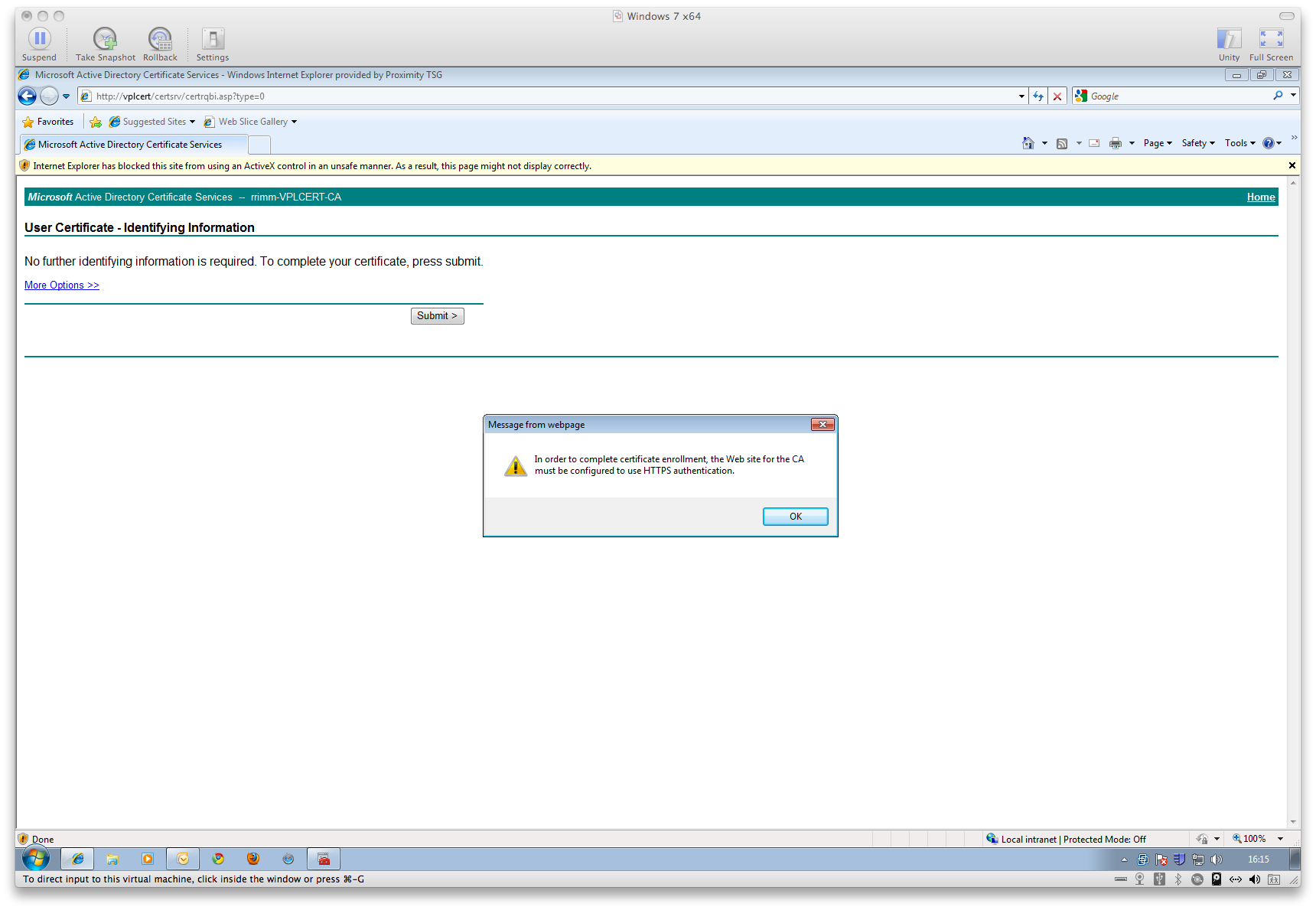Viewport: 1316px width, 910px height.
Task: Open the Help question mark icon
Action: 1268,143
